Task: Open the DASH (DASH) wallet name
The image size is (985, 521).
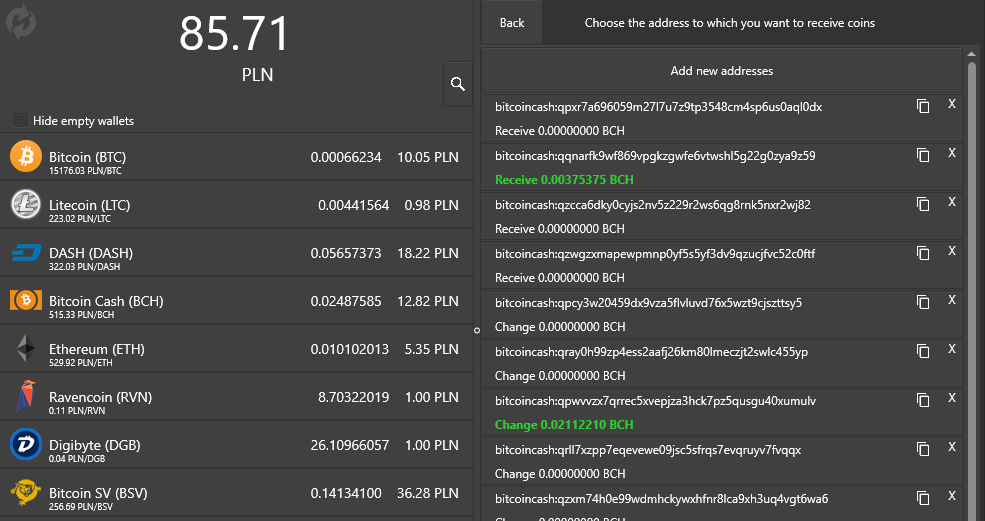Action: 91,253
